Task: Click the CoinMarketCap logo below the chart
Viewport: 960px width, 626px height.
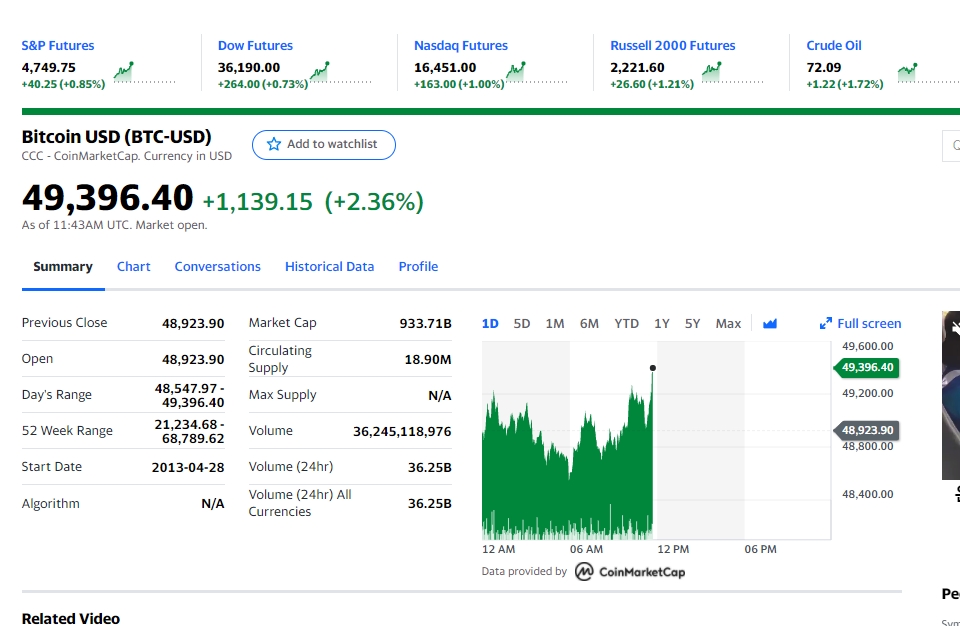Action: [x=630, y=571]
